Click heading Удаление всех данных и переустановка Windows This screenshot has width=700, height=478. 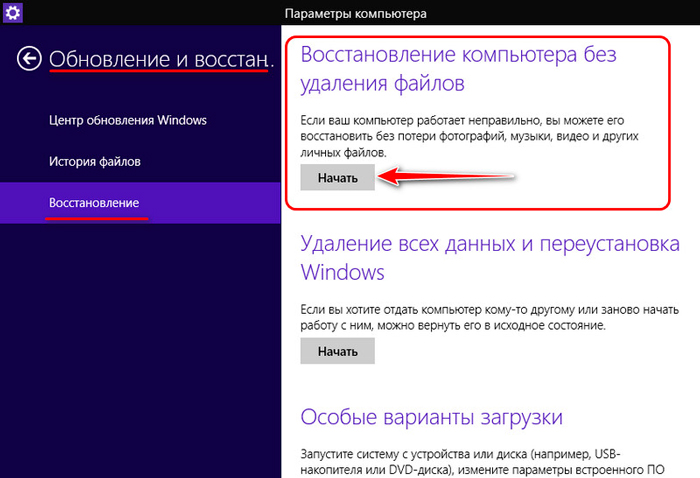pos(490,258)
